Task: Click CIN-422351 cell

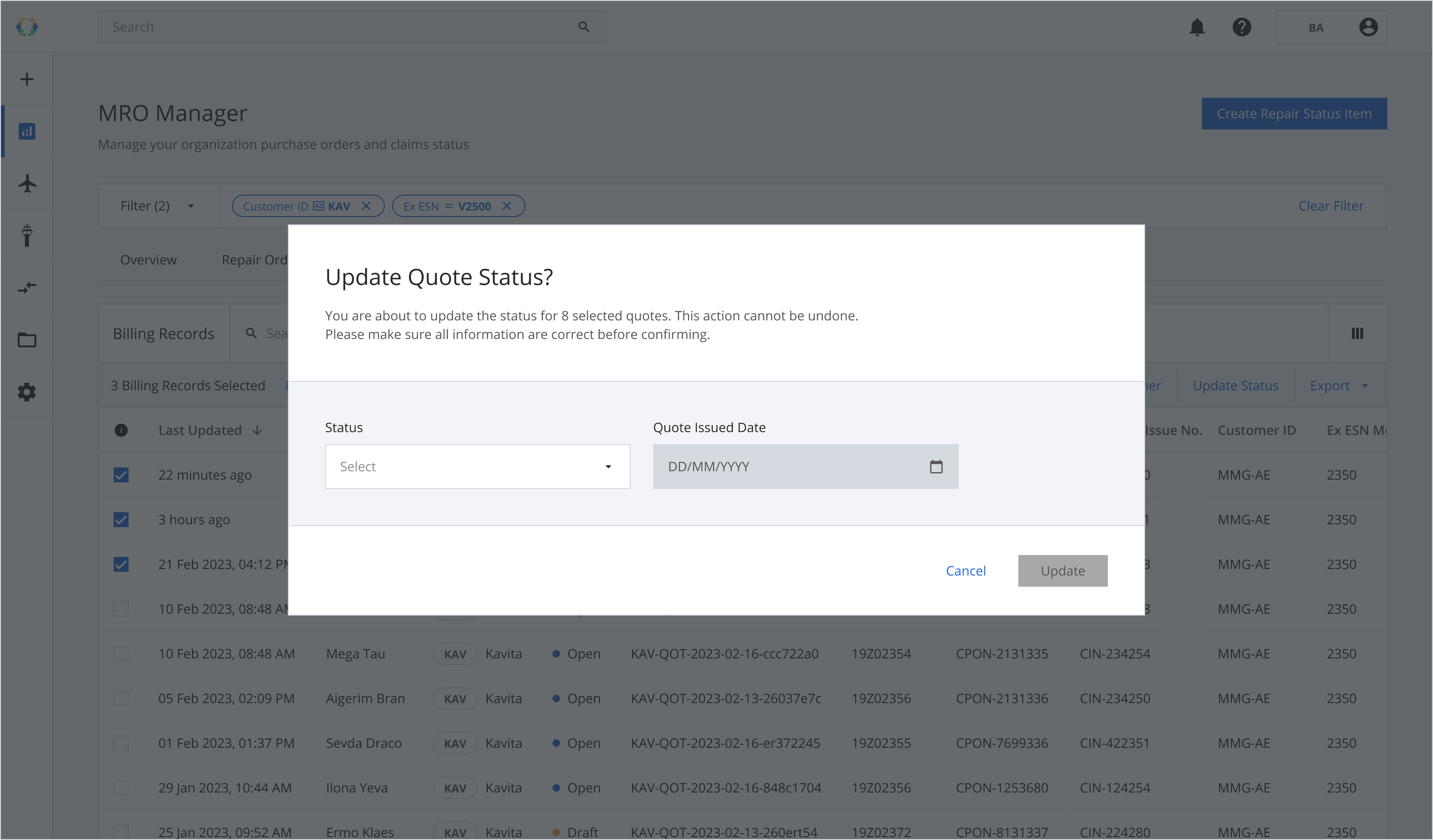Action: point(1114,744)
